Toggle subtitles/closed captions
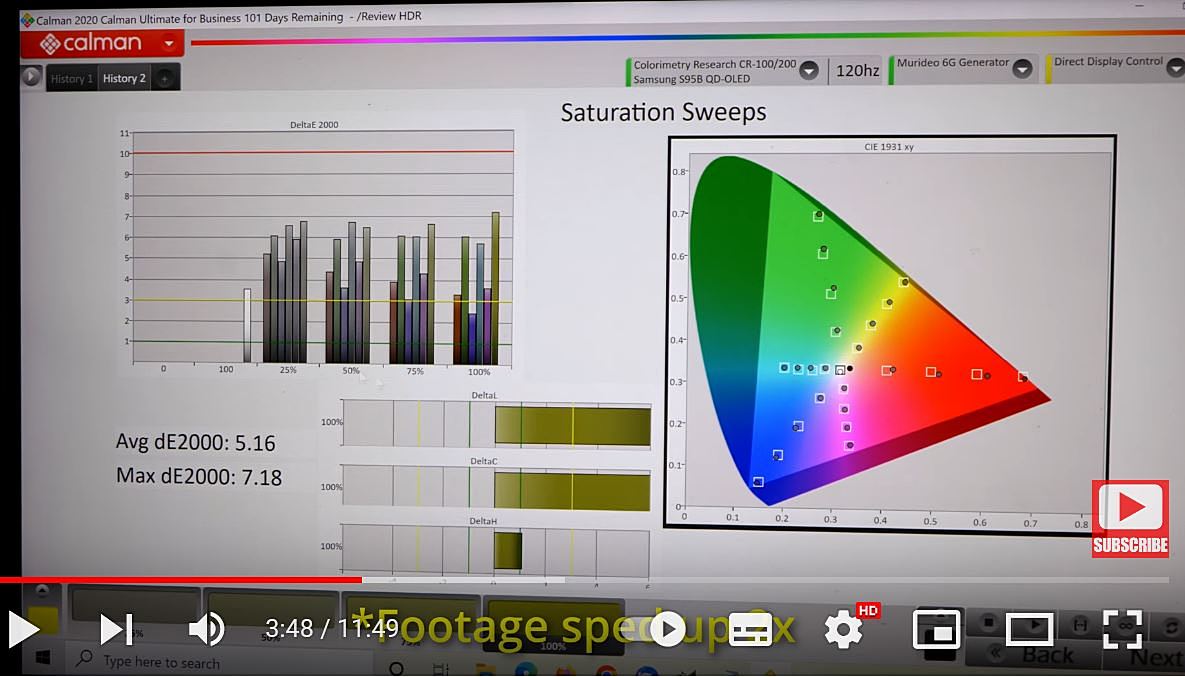This screenshot has width=1185, height=677. 751,629
